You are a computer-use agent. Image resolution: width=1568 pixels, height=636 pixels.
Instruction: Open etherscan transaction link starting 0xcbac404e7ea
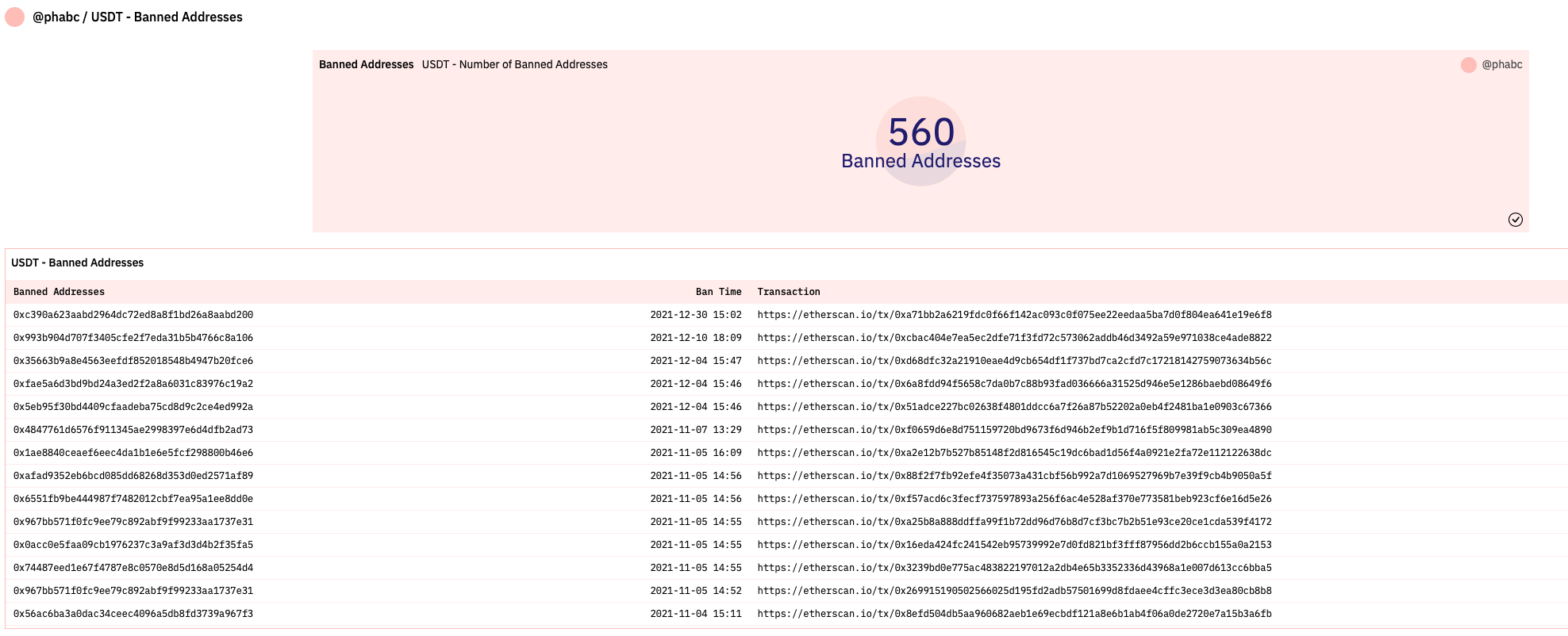coord(1014,338)
